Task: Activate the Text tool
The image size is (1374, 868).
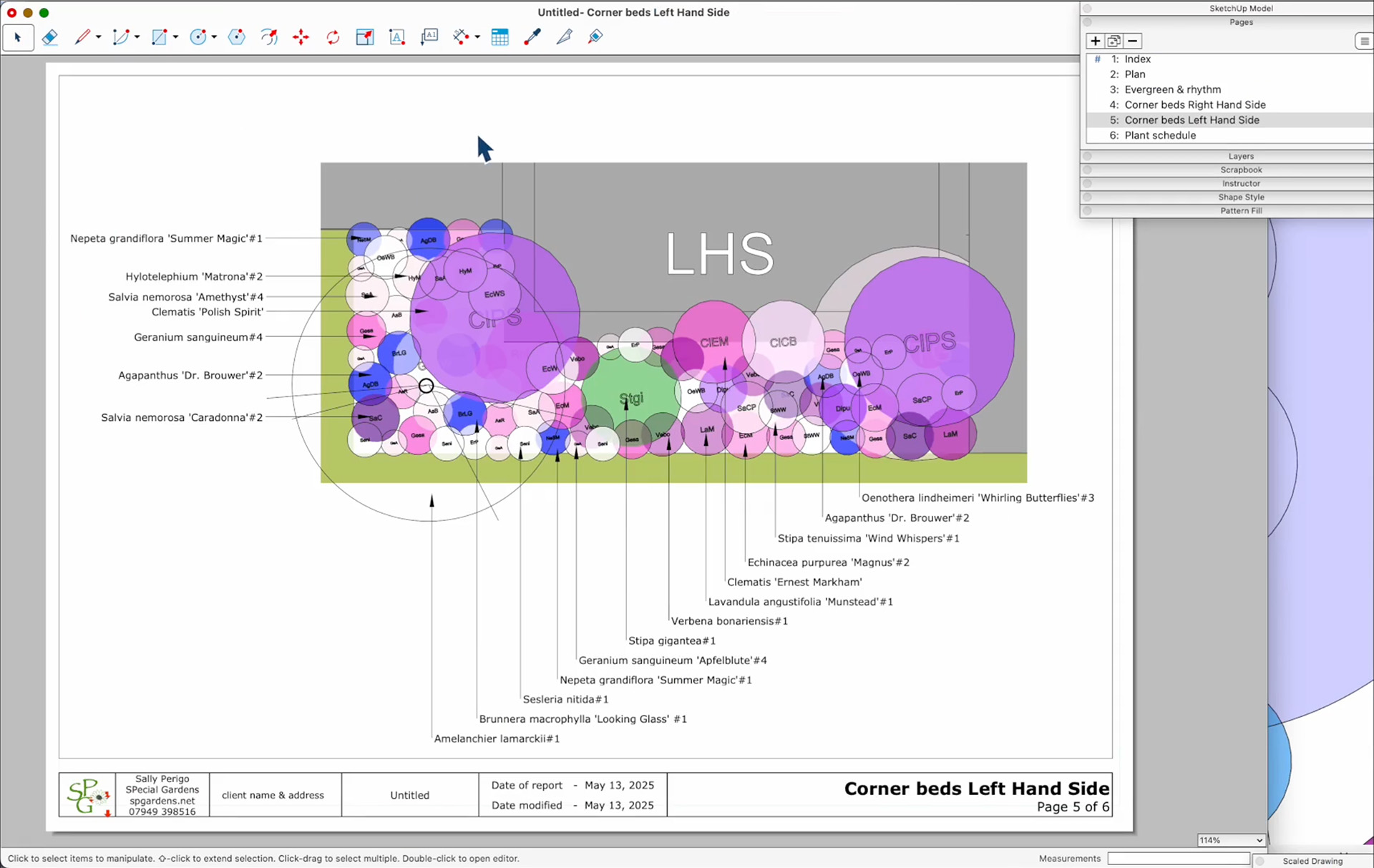Action: click(397, 36)
